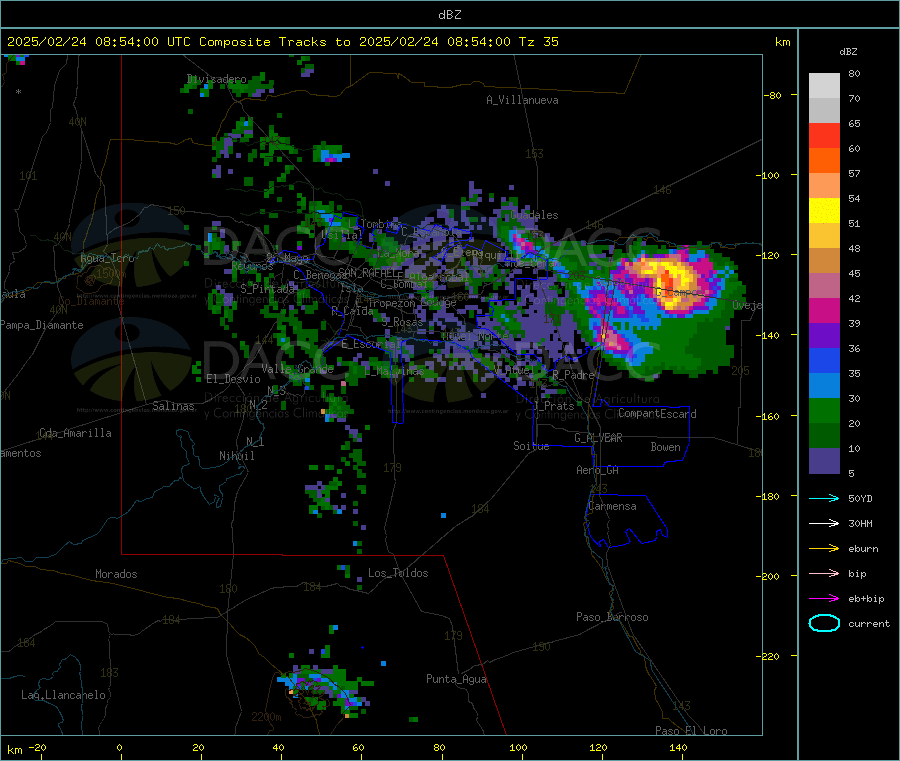Click the 0 km horizontal axis tick

[x=119, y=748]
